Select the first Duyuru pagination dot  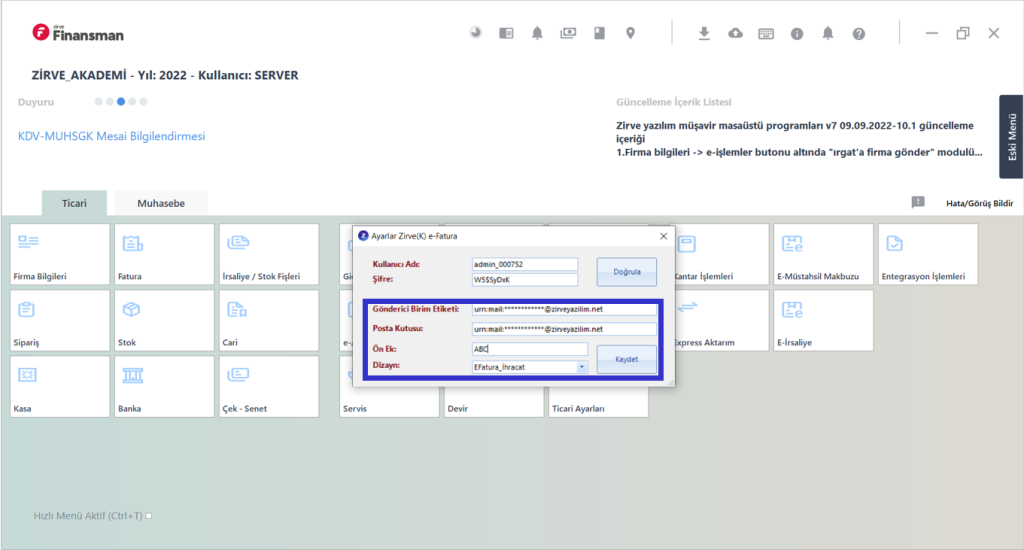pos(99,101)
